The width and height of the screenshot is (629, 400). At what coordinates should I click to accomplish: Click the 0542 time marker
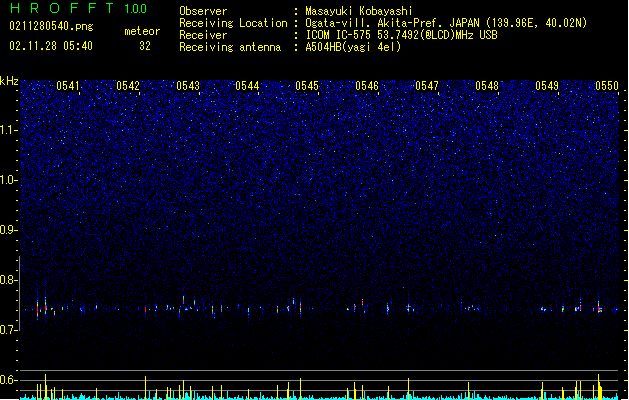(128, 86)
